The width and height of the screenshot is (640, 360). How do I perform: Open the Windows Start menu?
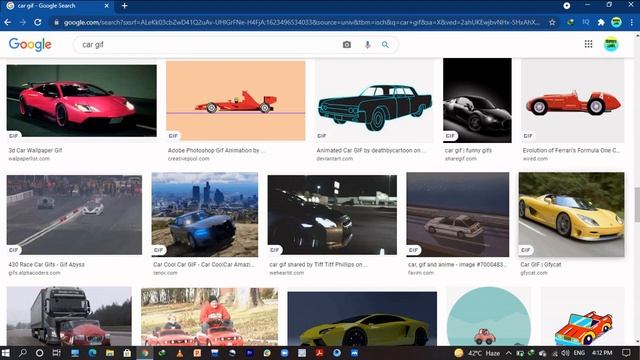[6, 353]
